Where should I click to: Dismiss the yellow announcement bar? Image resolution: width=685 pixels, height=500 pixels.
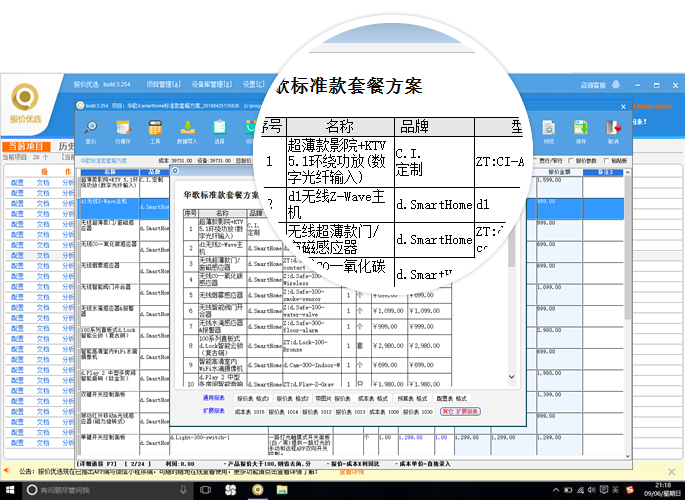coord(672,472)
